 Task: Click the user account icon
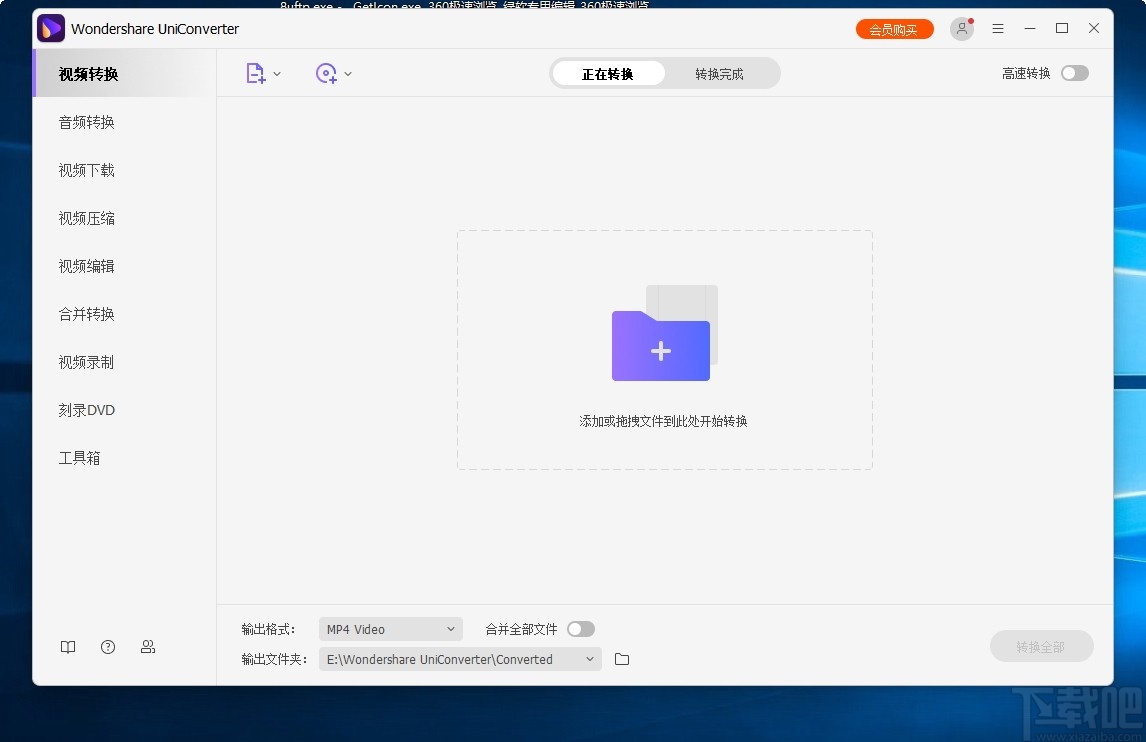coord(961,29)
